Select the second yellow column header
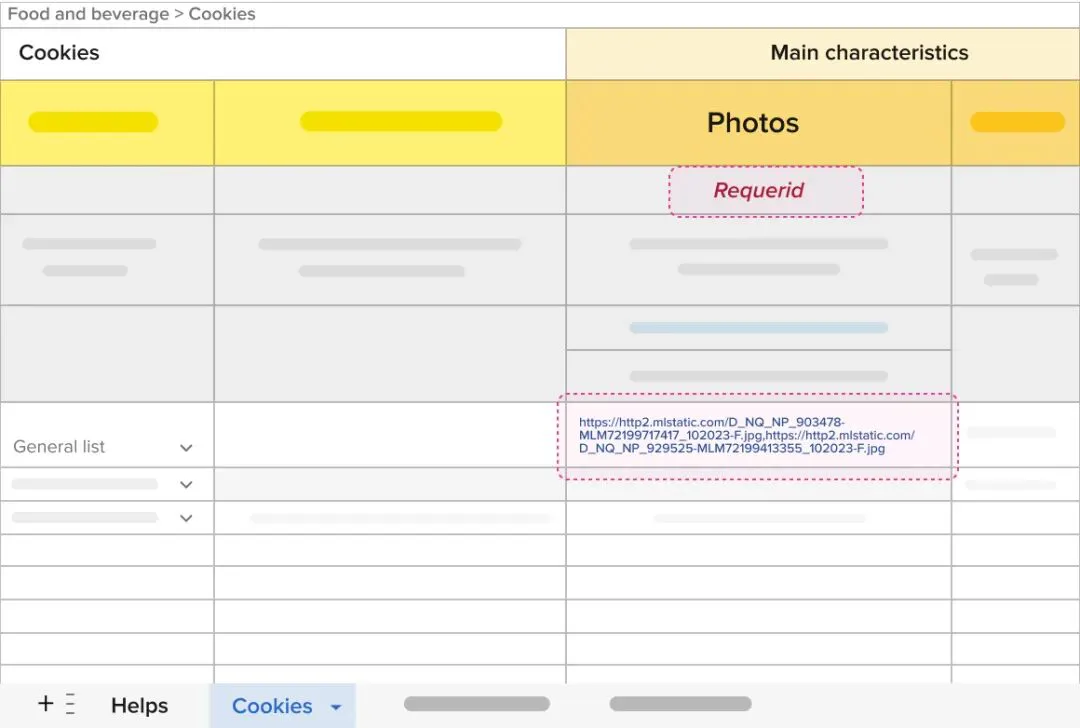This screenshot has width=1080, height=728. coord(390,123)
